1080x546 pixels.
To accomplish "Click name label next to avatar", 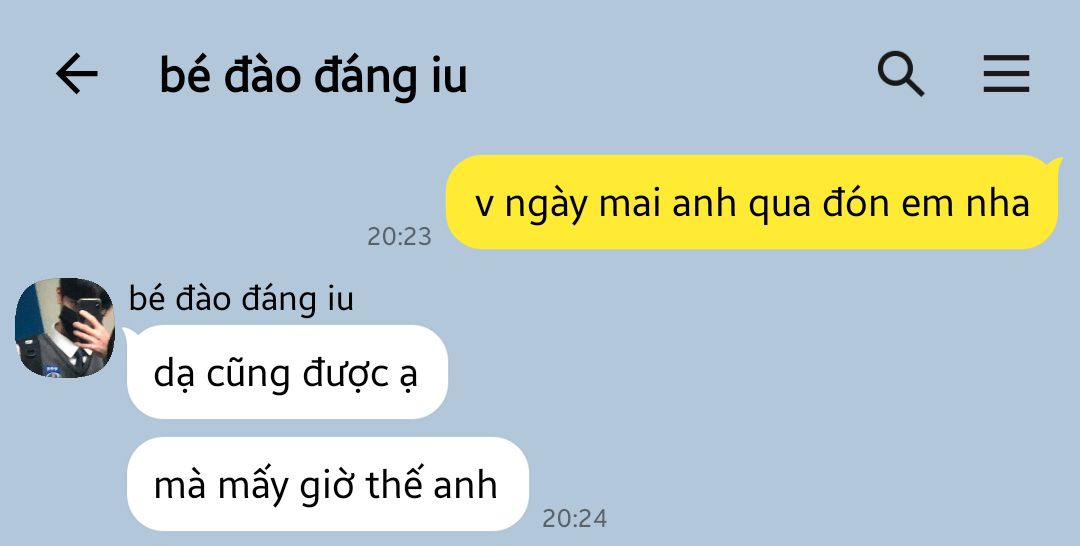I will pos(241,300).
